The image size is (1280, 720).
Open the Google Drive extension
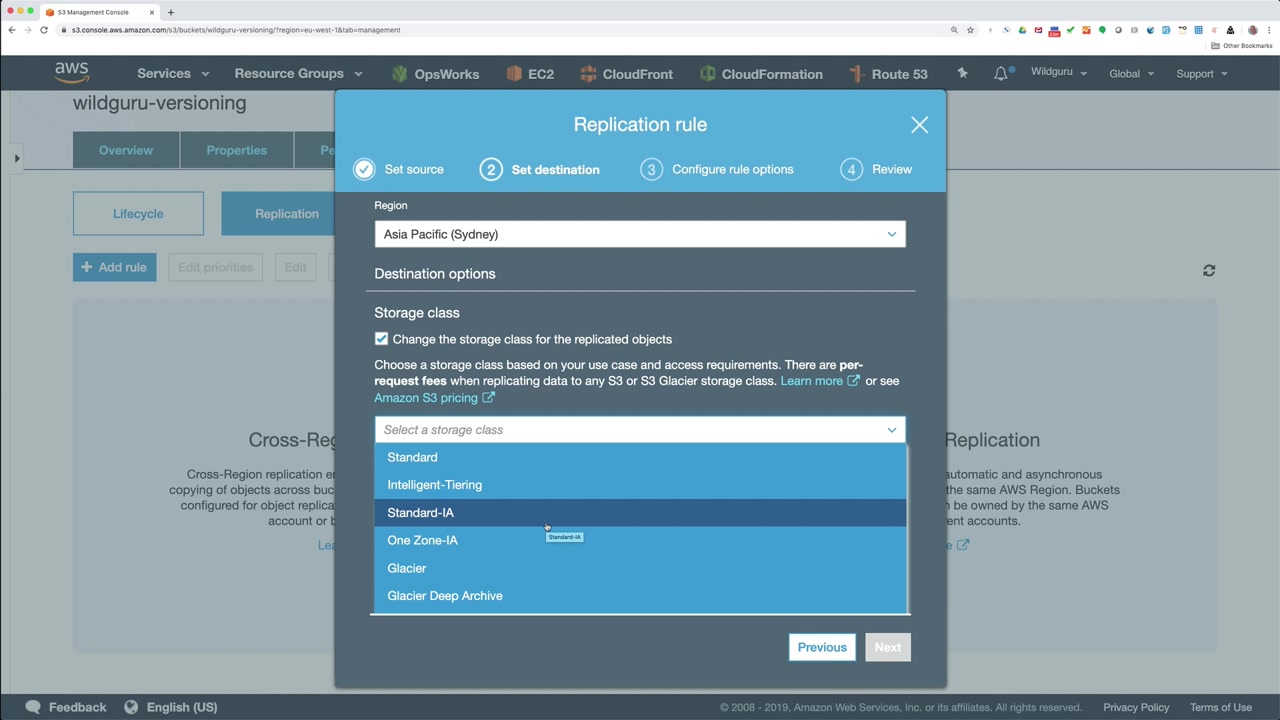point(1022,30)
